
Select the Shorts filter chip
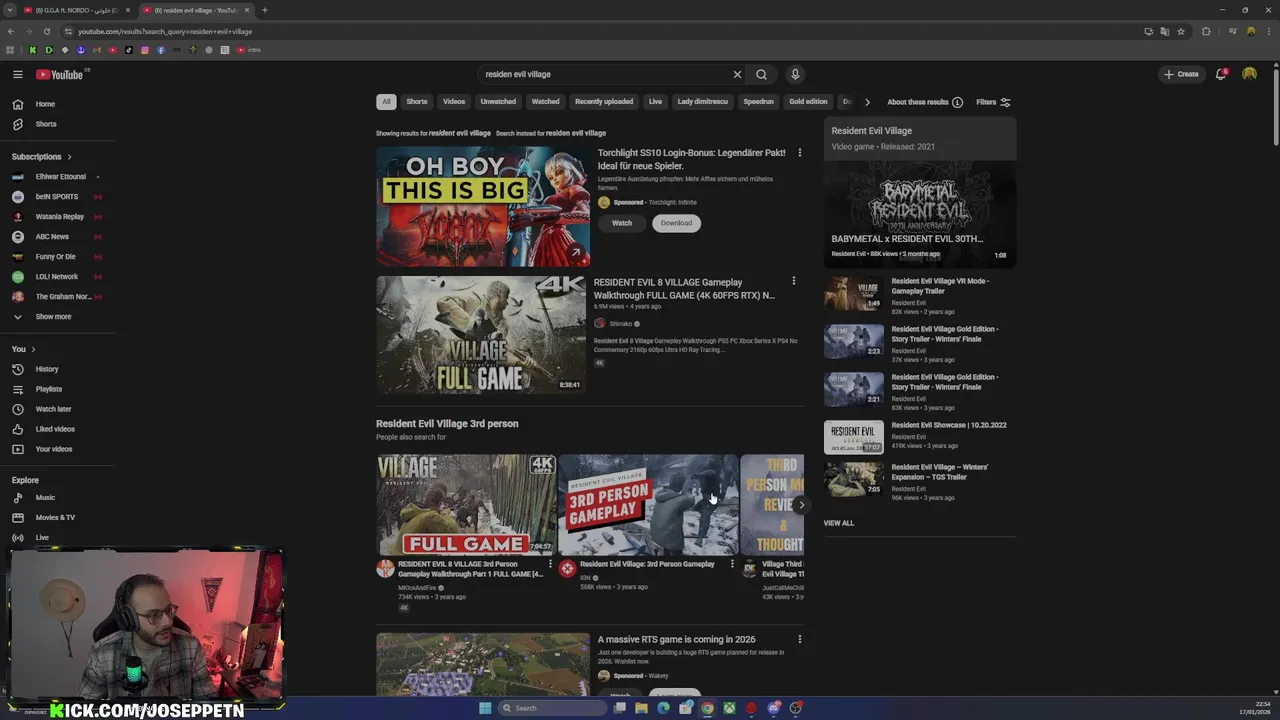(417, 101)
